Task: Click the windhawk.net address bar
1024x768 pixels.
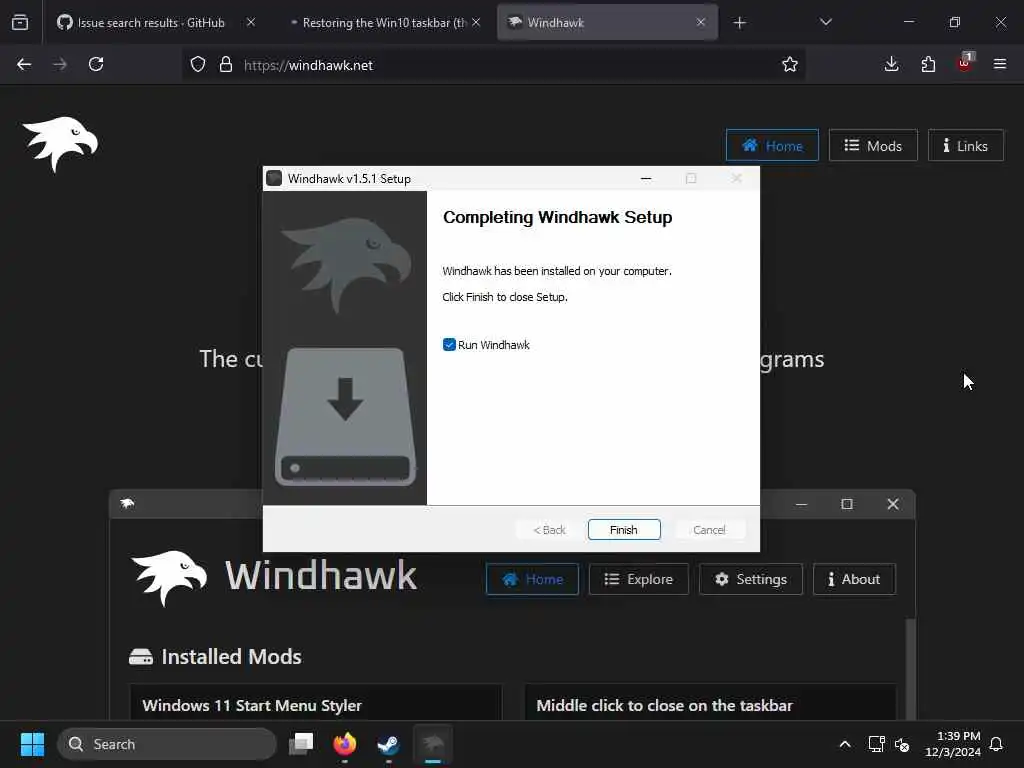Action: pyautogui.click(x=496, y=65)
